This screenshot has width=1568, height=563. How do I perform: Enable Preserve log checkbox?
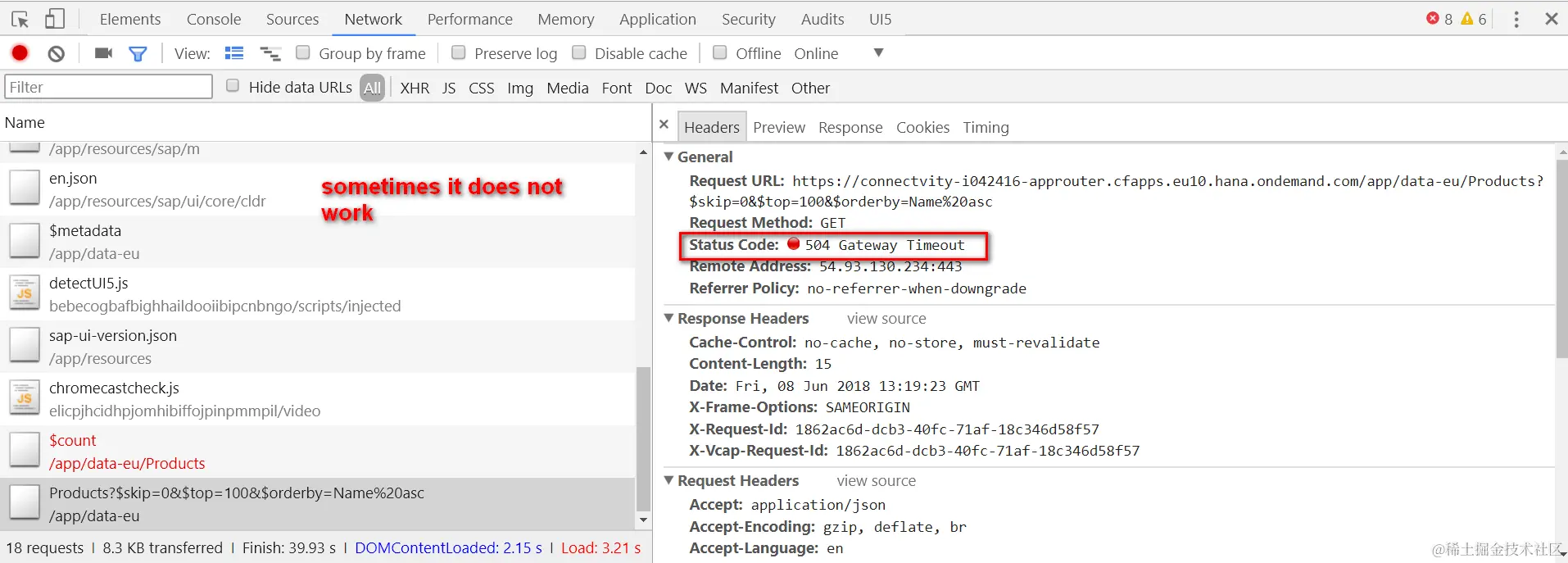click(459, 52)
